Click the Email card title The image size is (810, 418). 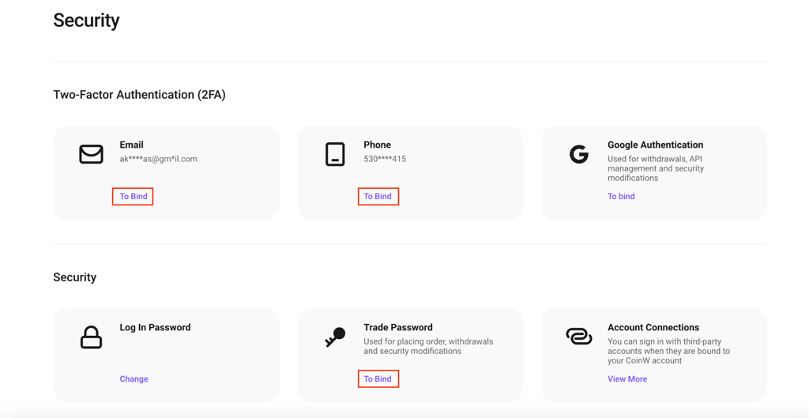coord(132,145)
